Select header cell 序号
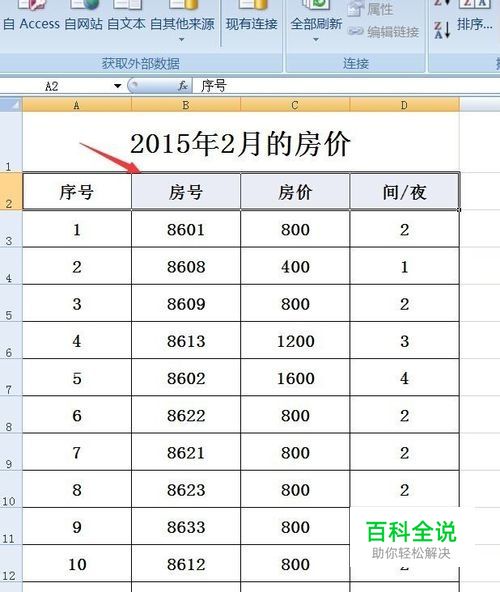Viewport: 500px width, 592px height. (77, 191)
